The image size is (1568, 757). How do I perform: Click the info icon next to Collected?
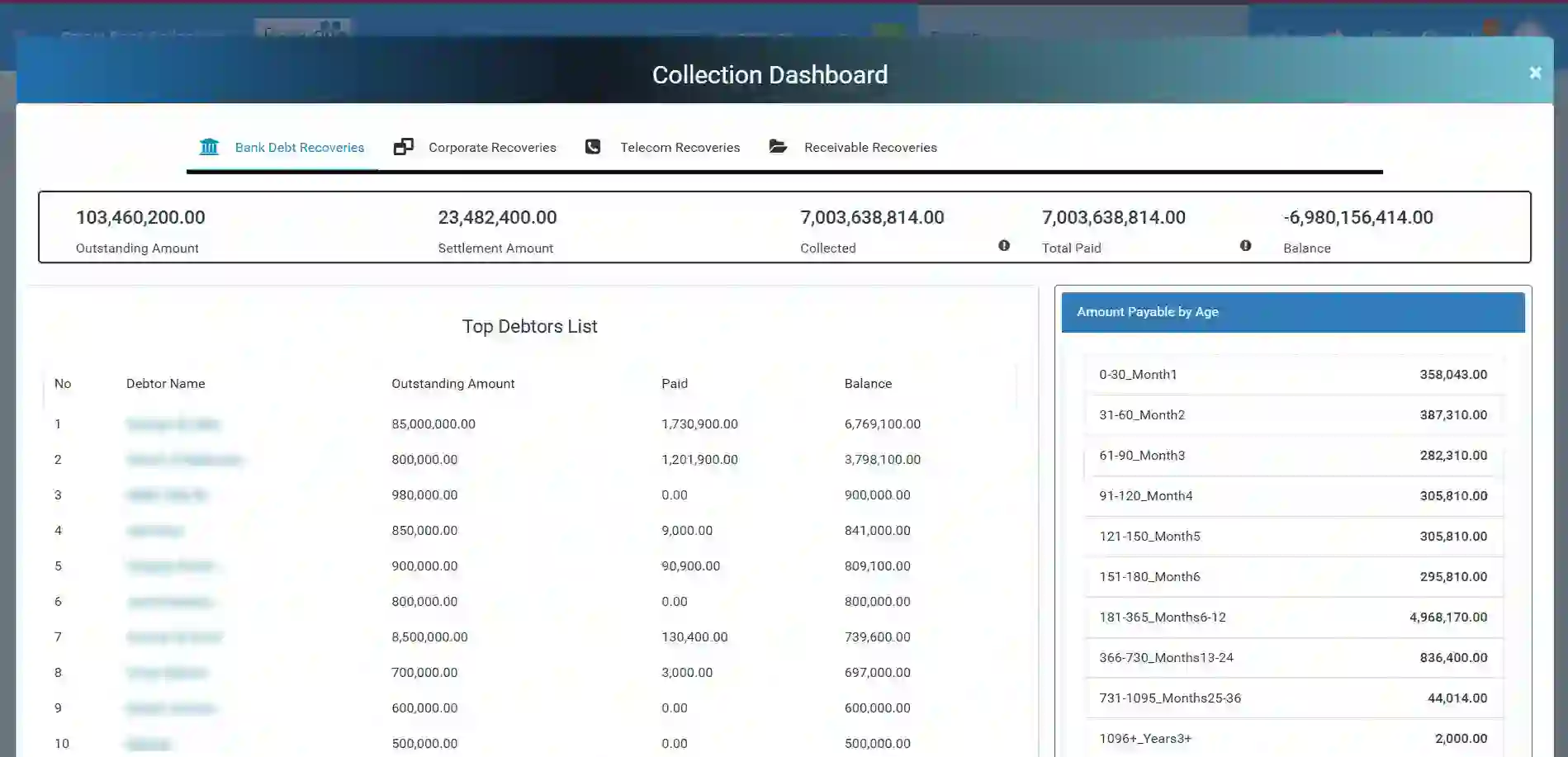point(1004,245)
